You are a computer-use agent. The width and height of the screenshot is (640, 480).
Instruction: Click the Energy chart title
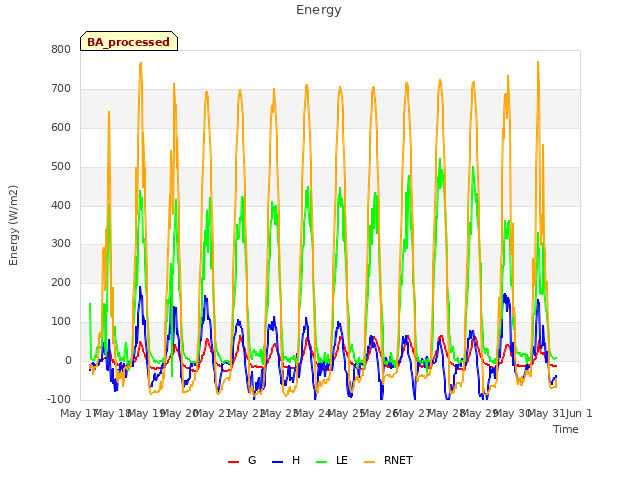pos(319,10)
